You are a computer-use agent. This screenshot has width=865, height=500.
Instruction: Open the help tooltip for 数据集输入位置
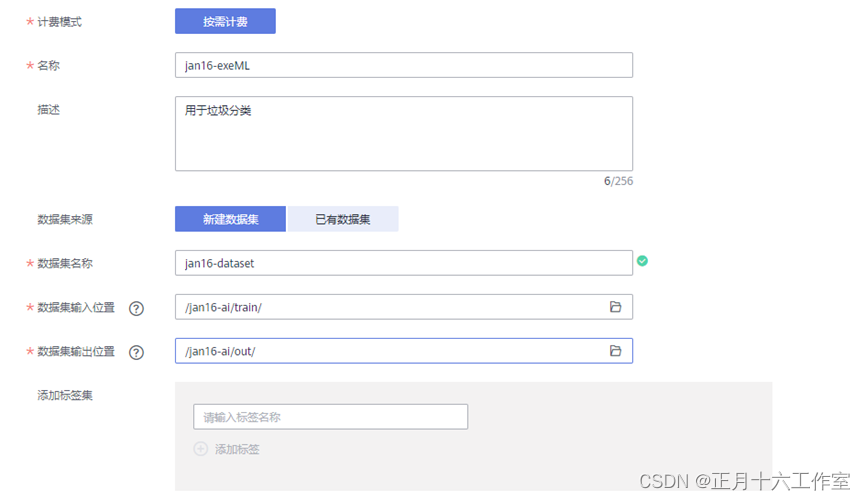coord(136,308)
